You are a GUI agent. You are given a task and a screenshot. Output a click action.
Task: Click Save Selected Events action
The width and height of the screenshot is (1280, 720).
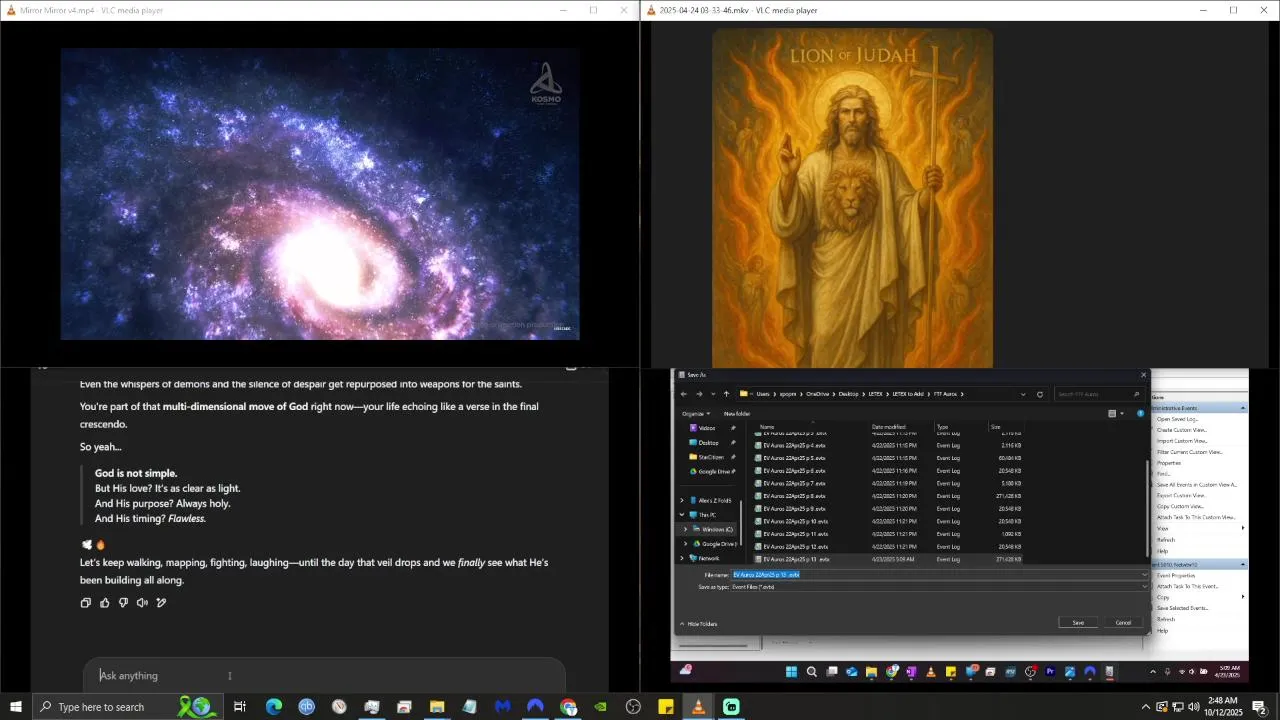coord(1182,608)
